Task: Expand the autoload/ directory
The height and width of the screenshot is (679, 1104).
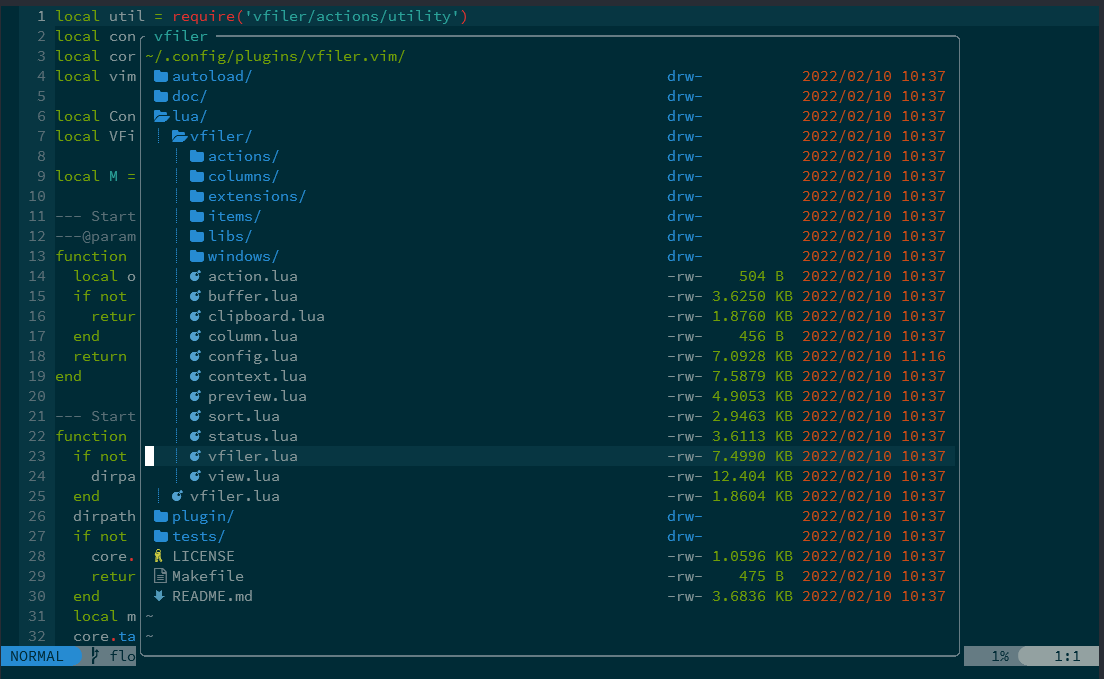Action: (x=212, y=76)
